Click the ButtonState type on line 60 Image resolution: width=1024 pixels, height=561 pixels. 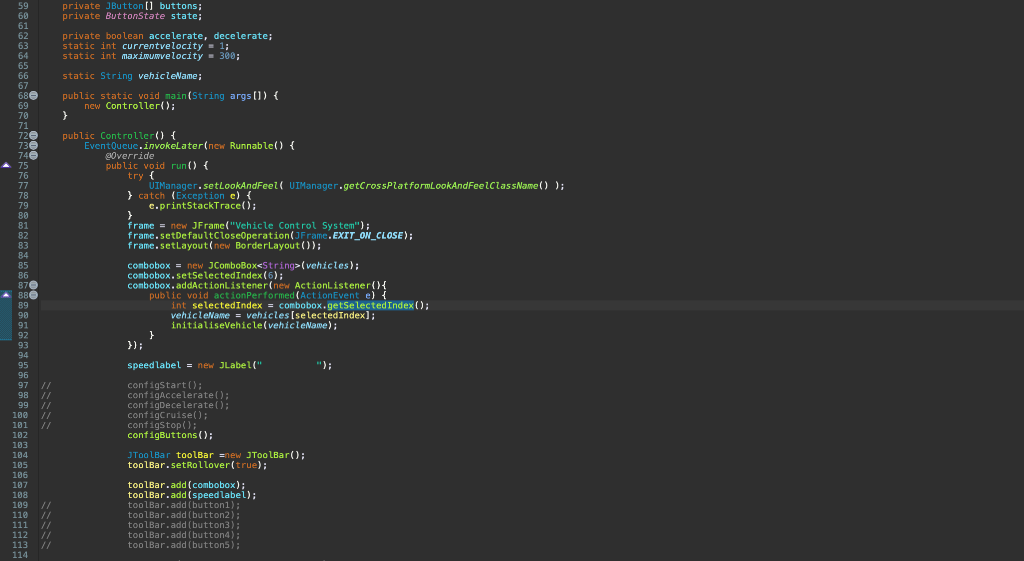135,16
